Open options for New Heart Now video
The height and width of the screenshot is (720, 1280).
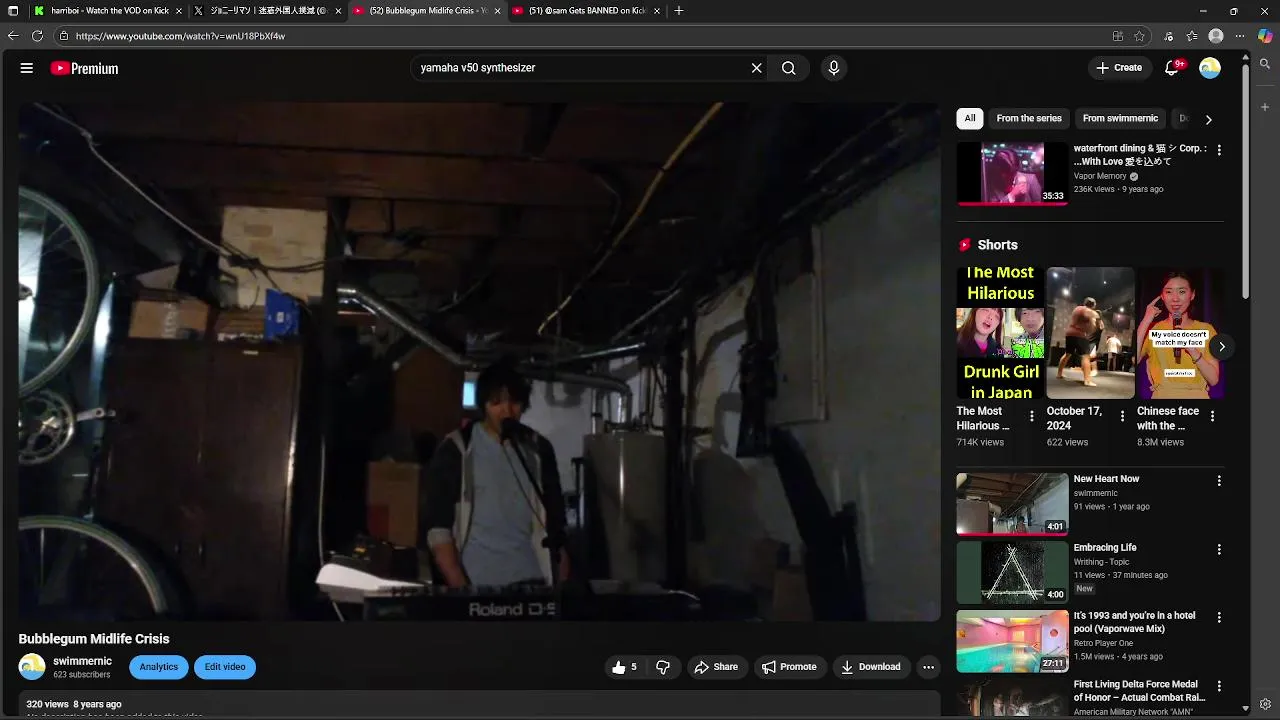tap(1219, 481)
